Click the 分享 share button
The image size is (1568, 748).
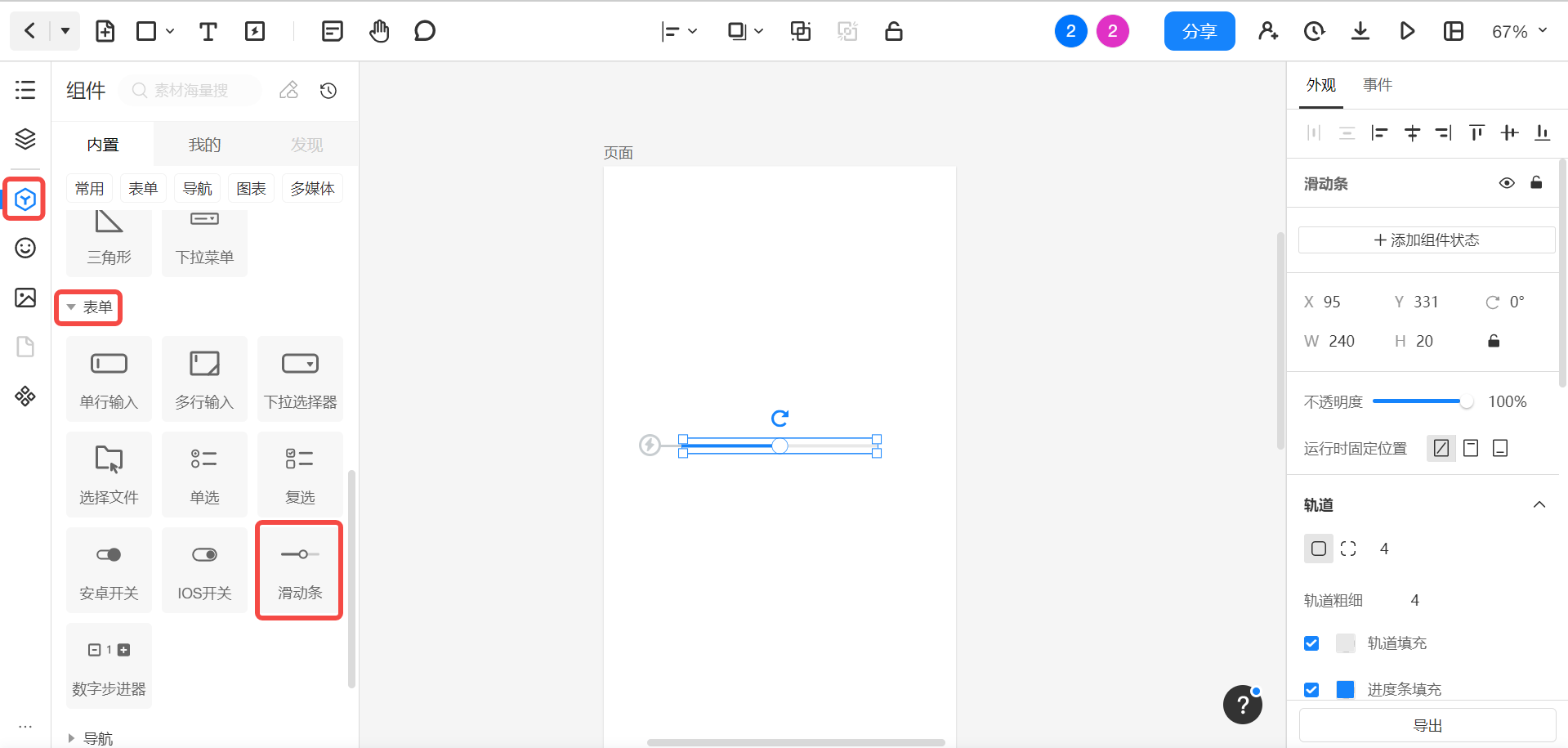[1199, 32]
